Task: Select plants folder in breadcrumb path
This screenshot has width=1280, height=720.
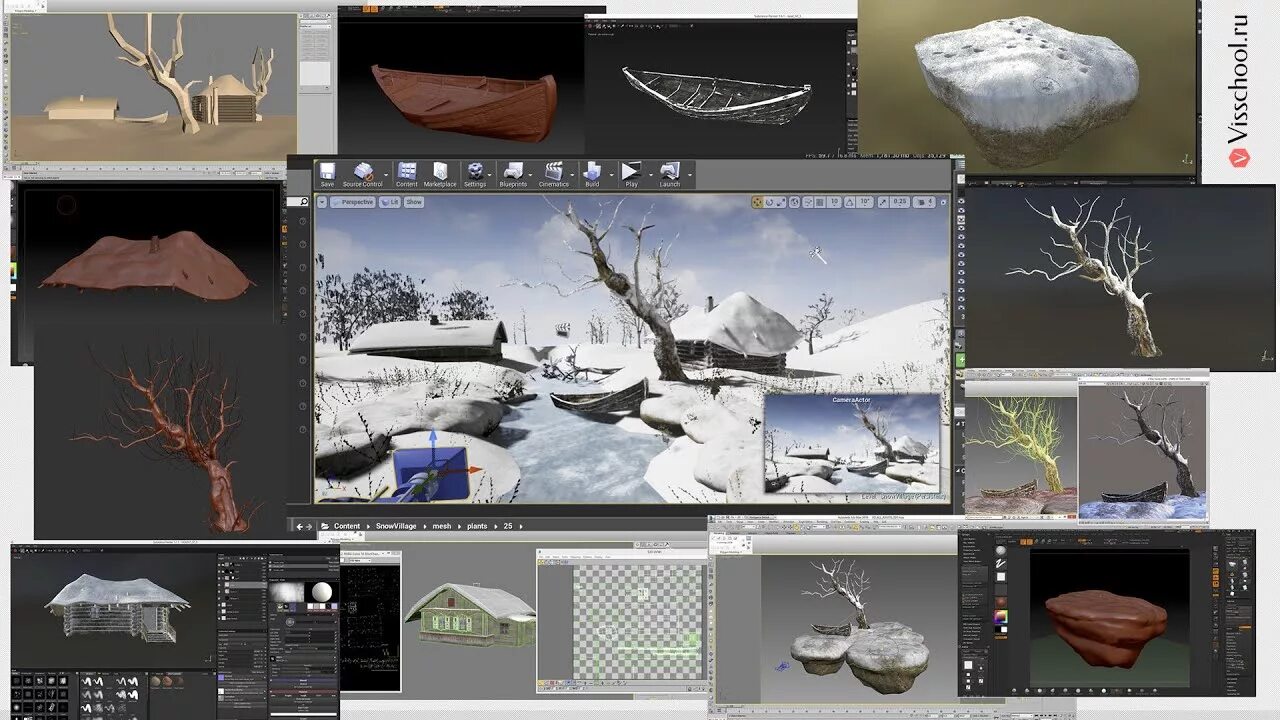Action: (477, 526)
